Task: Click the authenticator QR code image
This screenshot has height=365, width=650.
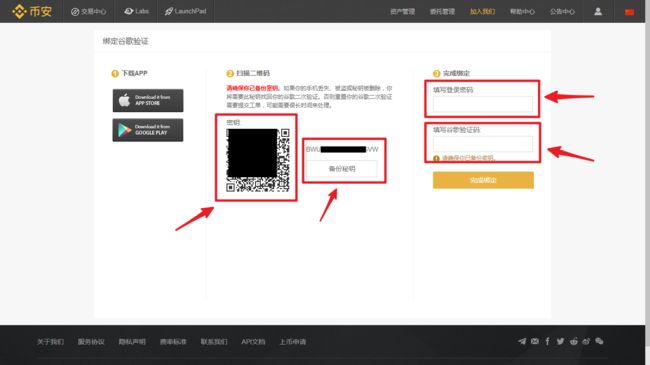Action: 257,160
